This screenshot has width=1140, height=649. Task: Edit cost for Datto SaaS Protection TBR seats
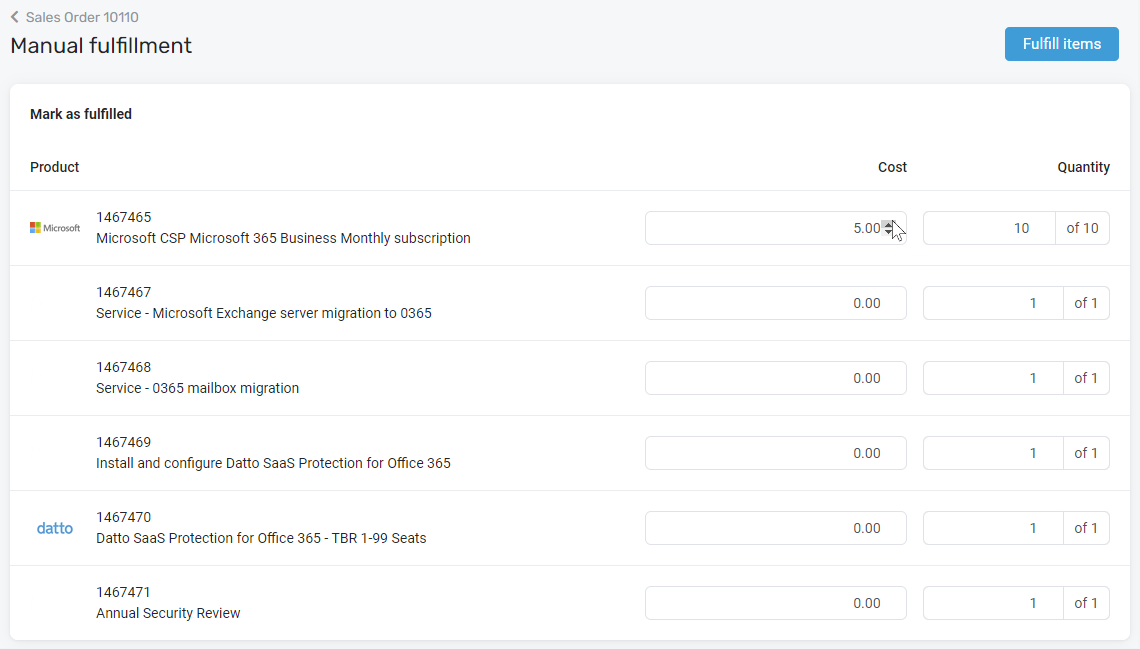pyautogui.click(x=775, y=528)
